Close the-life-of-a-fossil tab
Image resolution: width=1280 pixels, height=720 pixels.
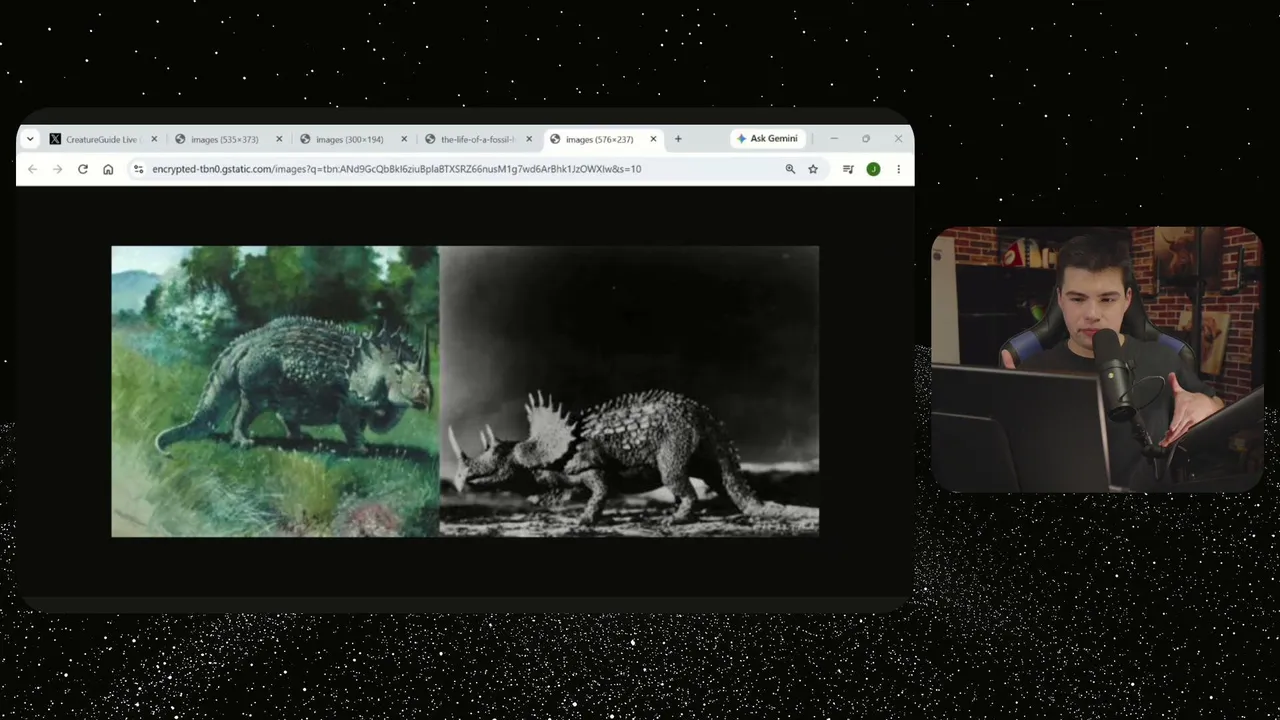coord(529,139)
